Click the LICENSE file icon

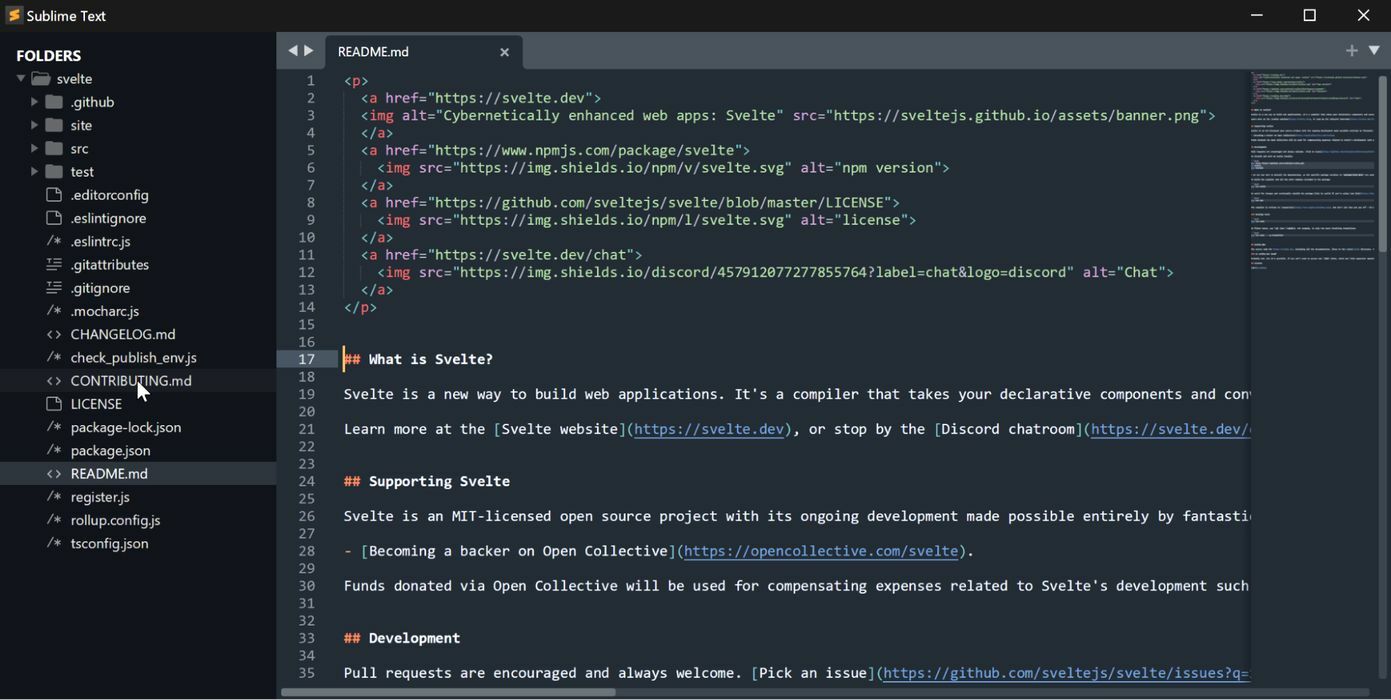pyautogui.click(x=54, y=404)
